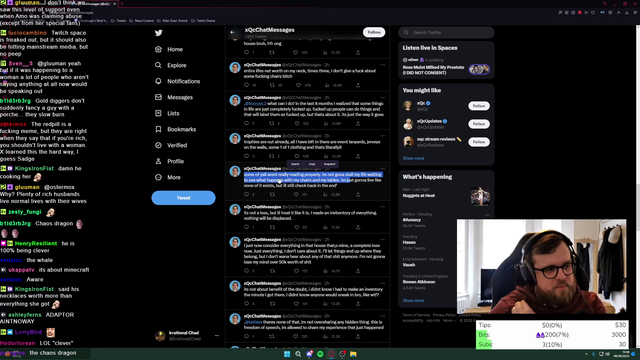Follow the xQc suggested account

pos(478,106)
